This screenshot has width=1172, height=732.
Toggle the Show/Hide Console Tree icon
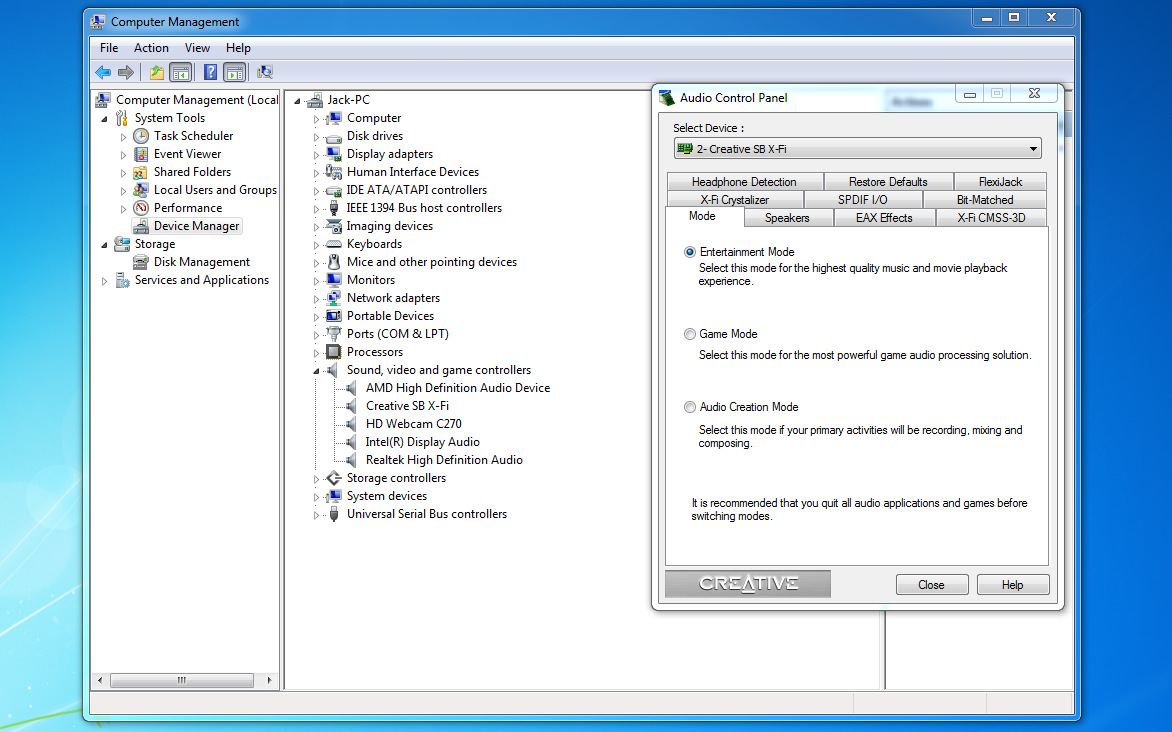(x=180, y=73)
